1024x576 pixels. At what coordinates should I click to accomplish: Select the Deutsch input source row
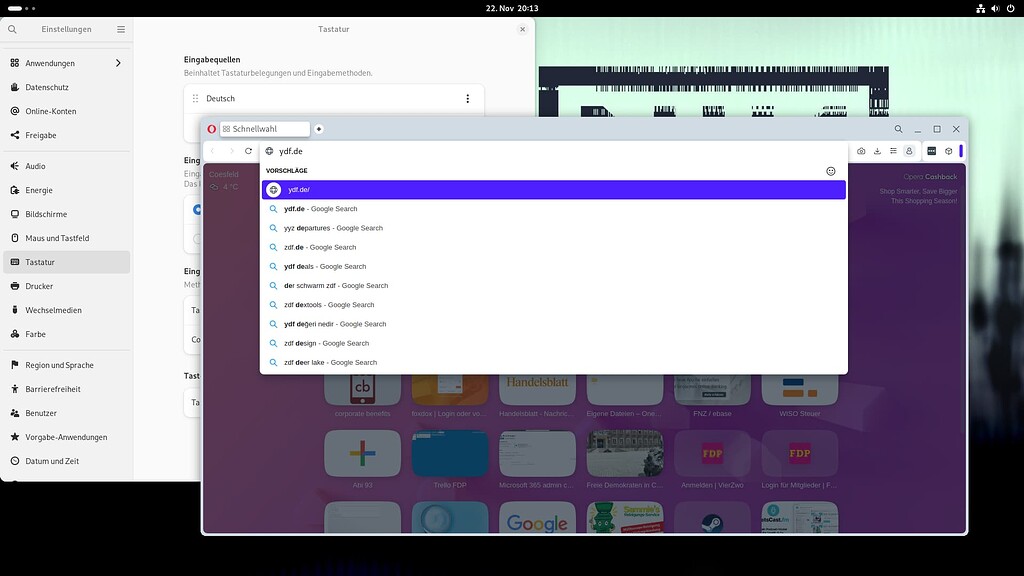[x=334, y=99]
